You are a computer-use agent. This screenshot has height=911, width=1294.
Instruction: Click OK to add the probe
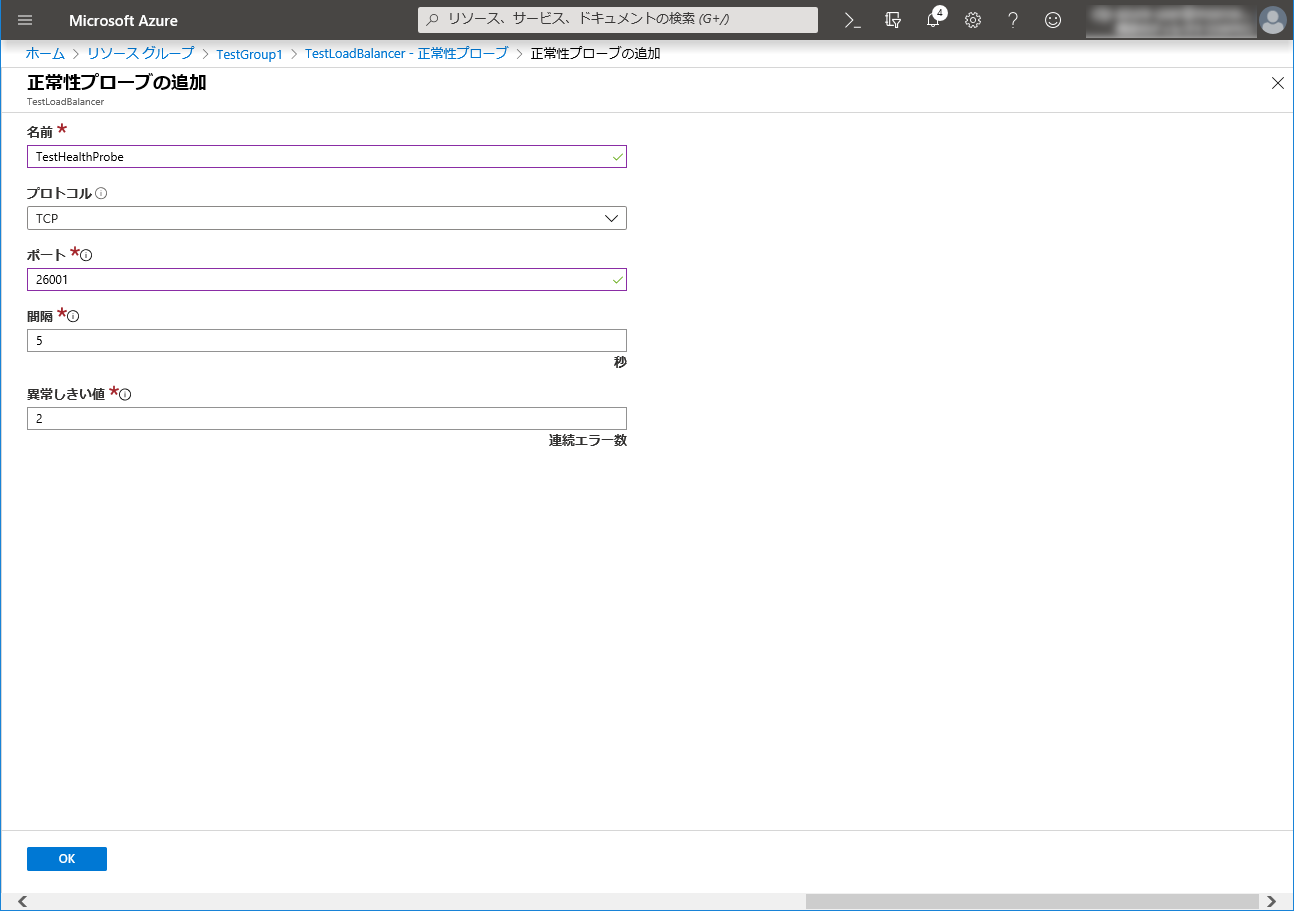(x=66, y=859)
